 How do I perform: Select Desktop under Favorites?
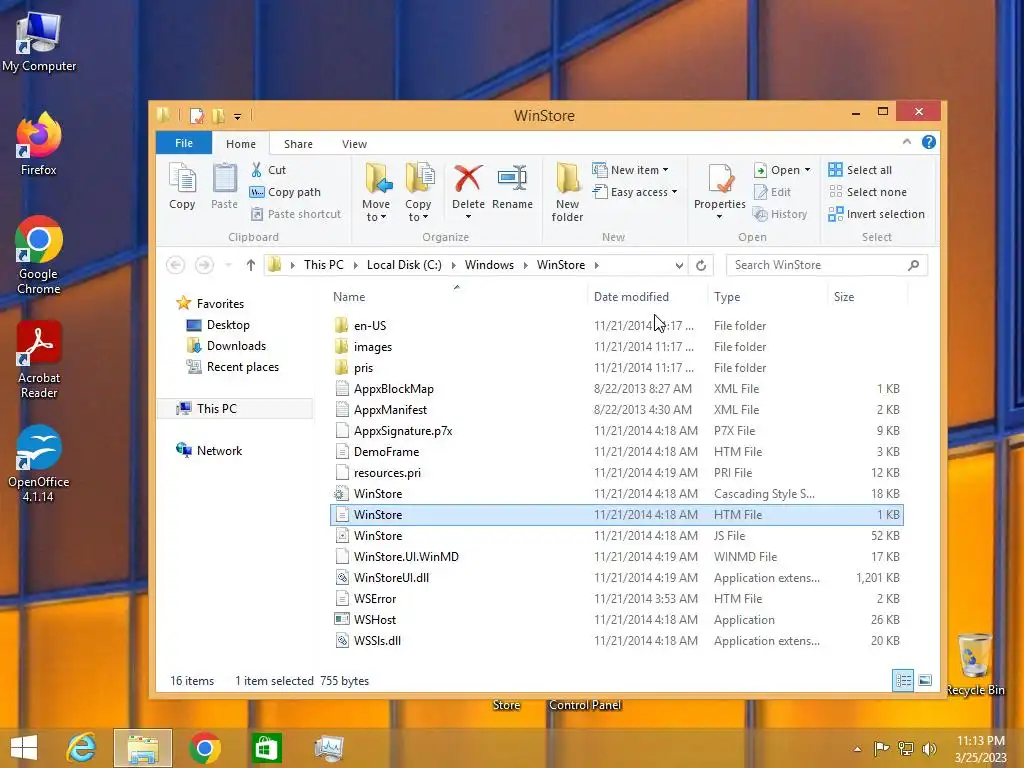click(x=227, y=325)
